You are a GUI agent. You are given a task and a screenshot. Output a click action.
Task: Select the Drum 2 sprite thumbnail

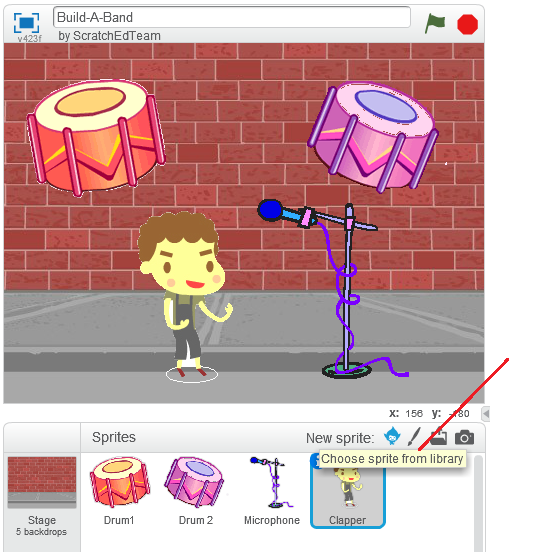coord(195,491)
